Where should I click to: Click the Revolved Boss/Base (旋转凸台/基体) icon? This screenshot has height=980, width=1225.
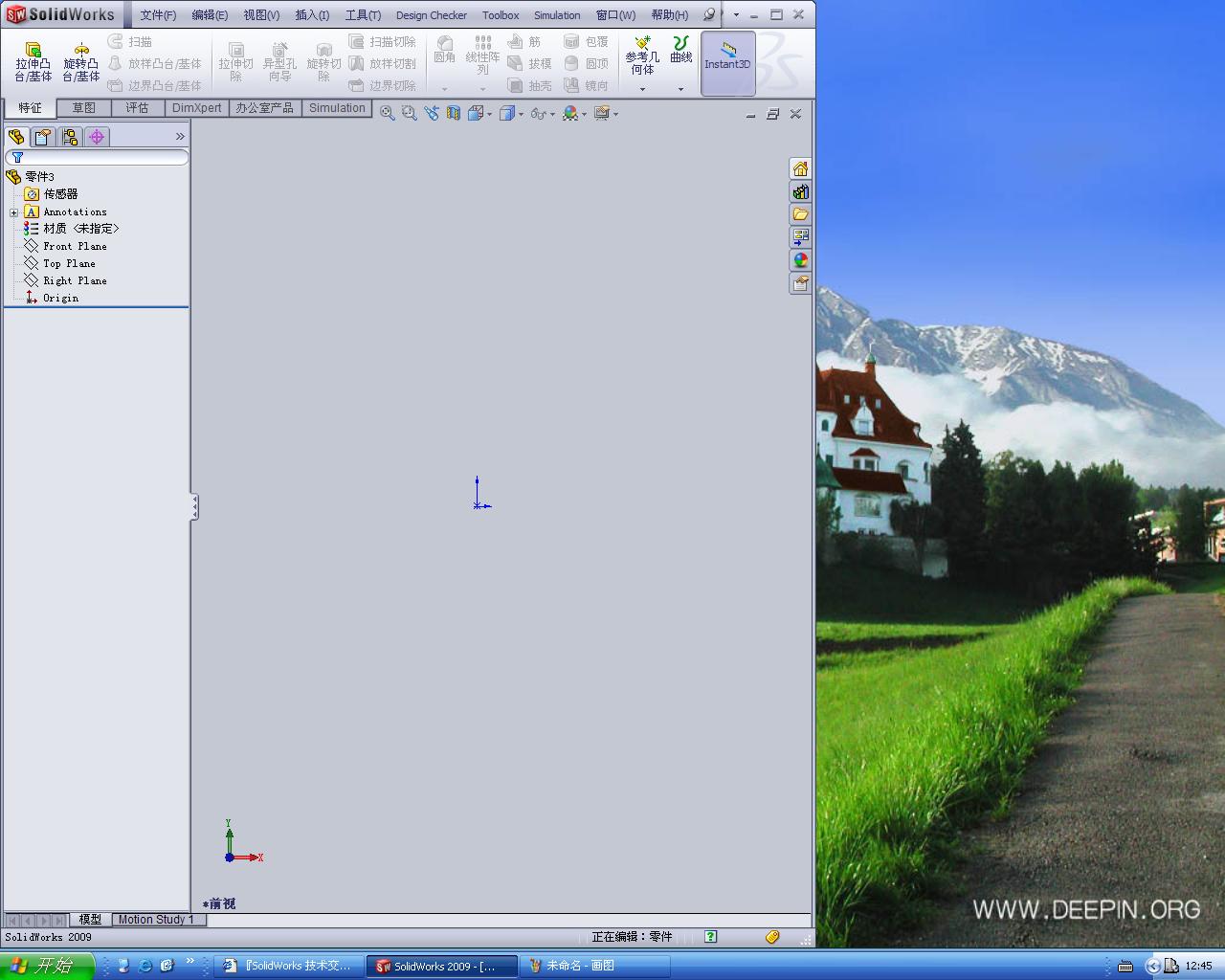tap(81, 62)
